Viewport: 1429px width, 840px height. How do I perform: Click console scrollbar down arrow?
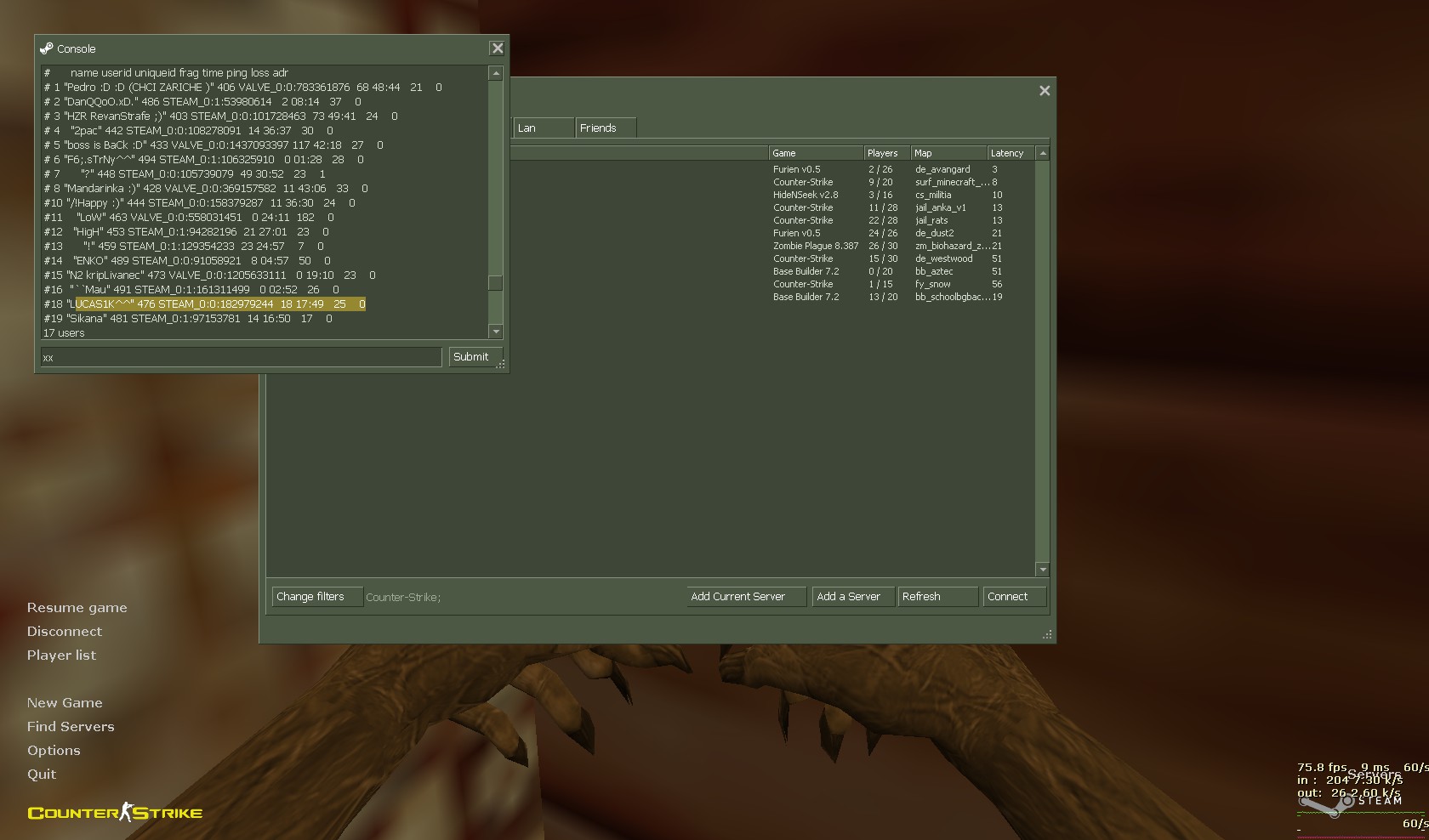pyautogui.click(x=496, y=332)
